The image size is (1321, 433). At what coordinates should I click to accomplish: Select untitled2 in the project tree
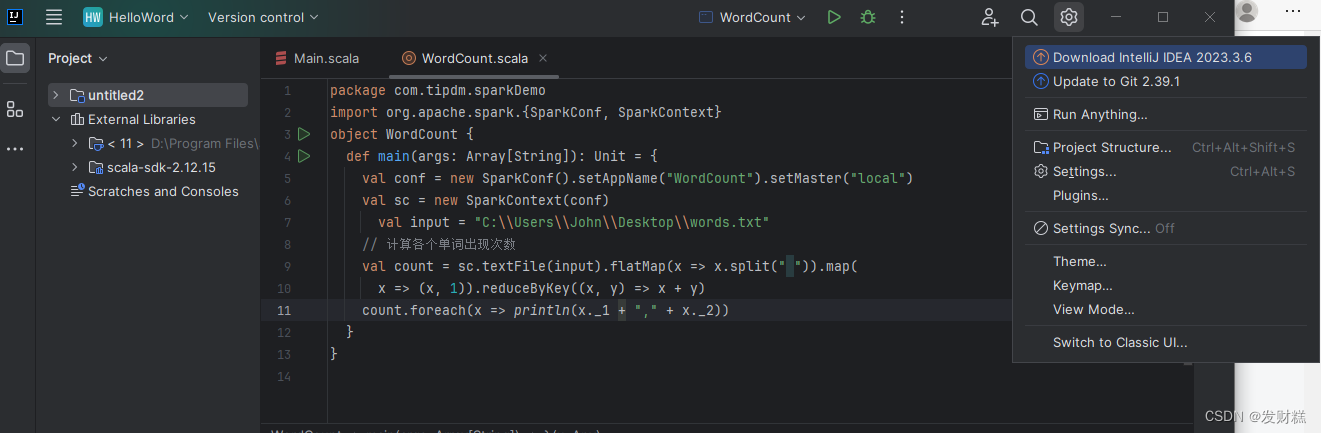point(148,95)
